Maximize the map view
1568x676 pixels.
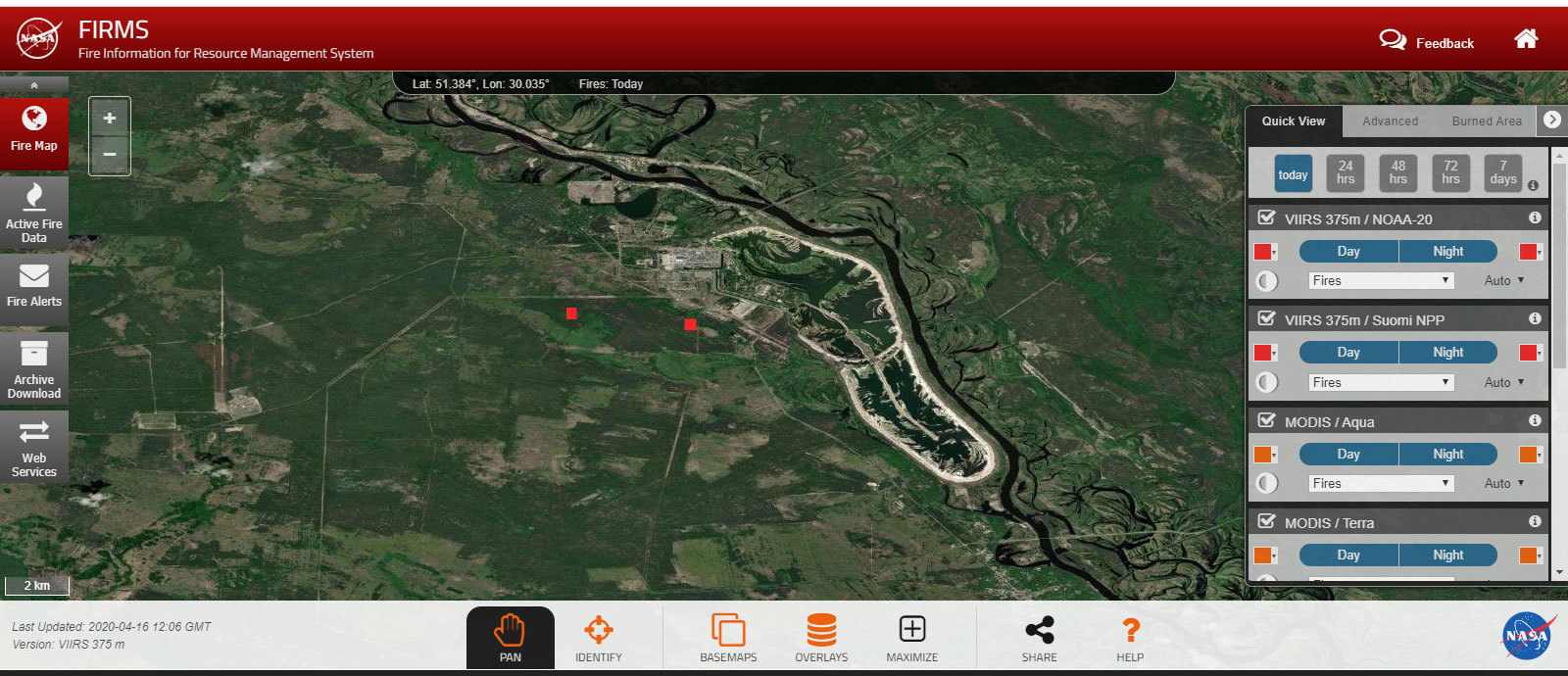pos(912,638)
